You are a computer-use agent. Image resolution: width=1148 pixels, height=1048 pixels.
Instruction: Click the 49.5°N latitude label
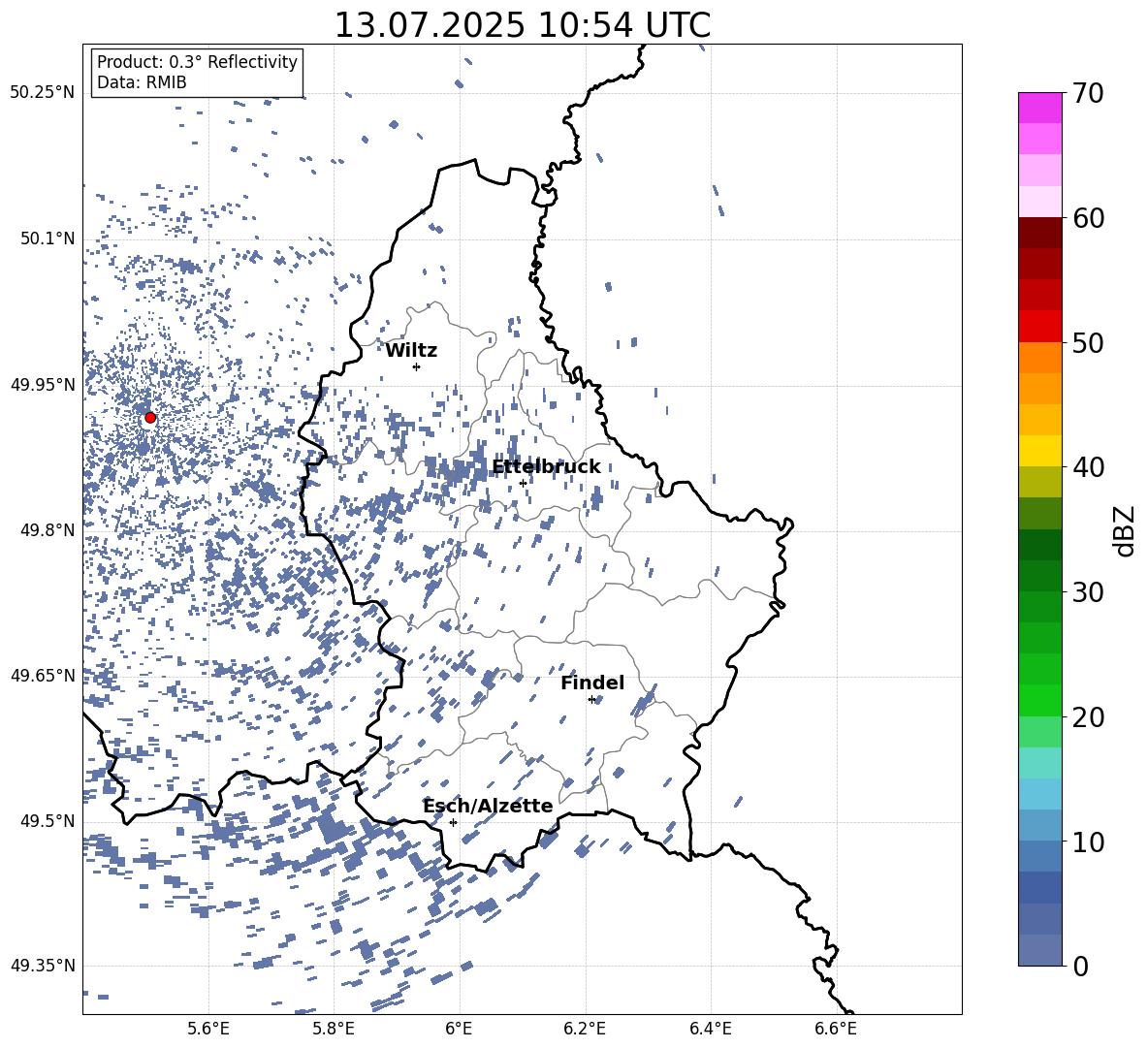click(47, 821)
